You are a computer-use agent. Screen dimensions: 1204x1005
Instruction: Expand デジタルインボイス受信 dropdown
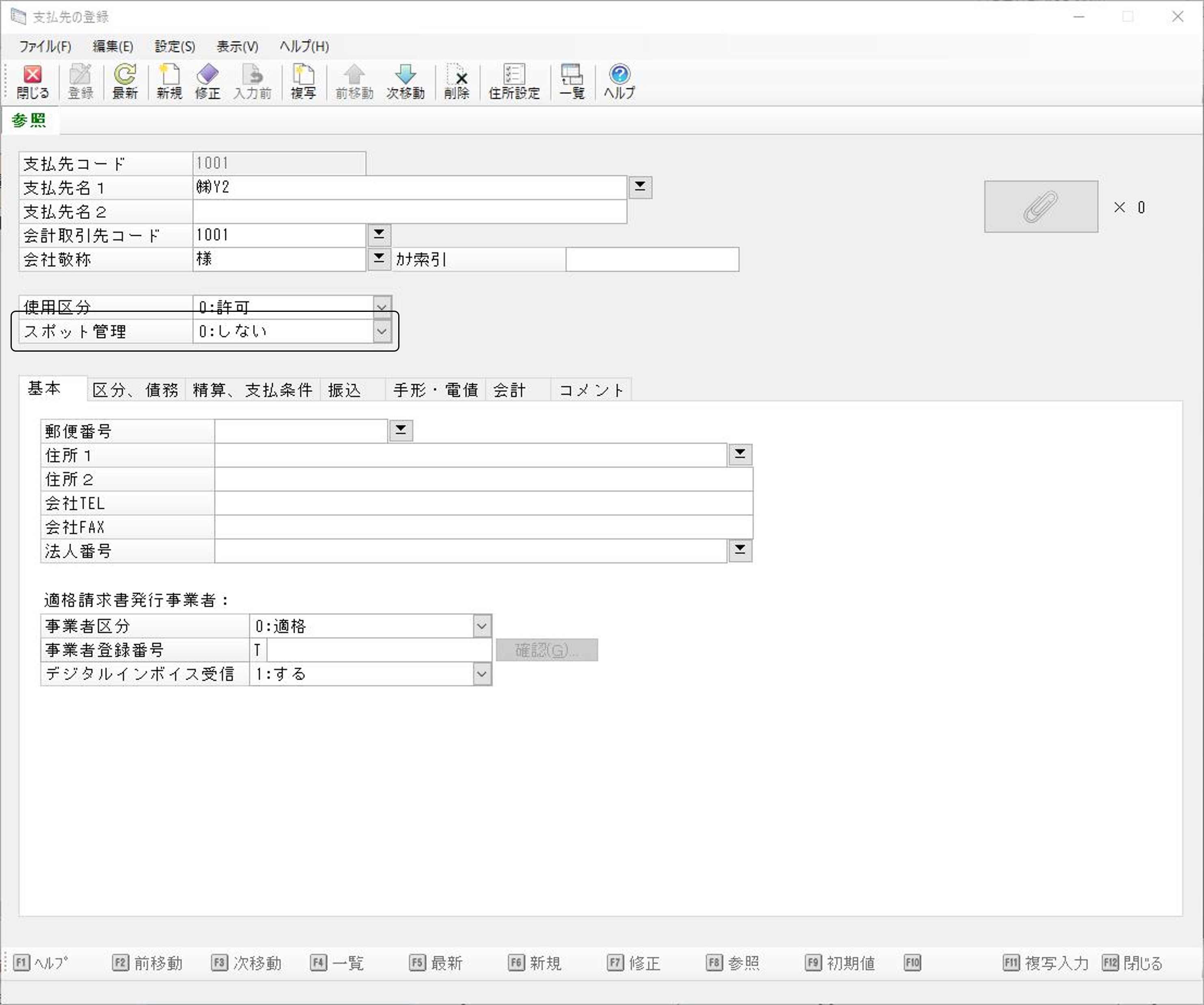click(x=481, y=674)
